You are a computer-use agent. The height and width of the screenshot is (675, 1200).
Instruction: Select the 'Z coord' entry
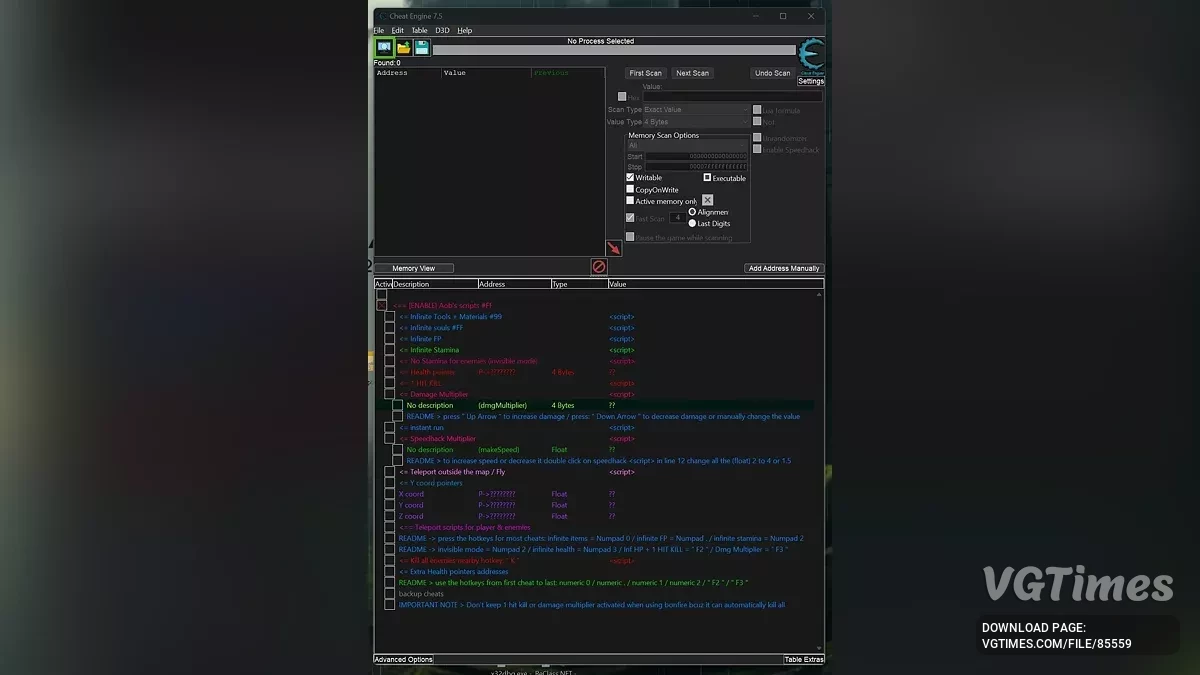coord(411,516)
